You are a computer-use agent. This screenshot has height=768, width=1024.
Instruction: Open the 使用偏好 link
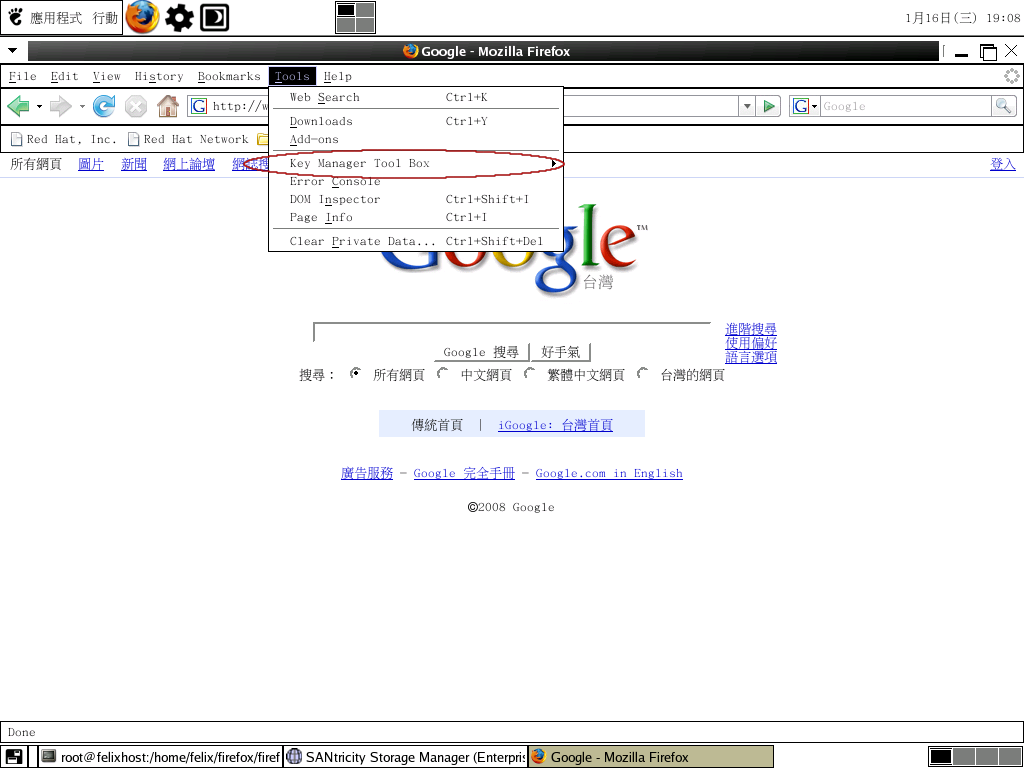tap(750, 343)
